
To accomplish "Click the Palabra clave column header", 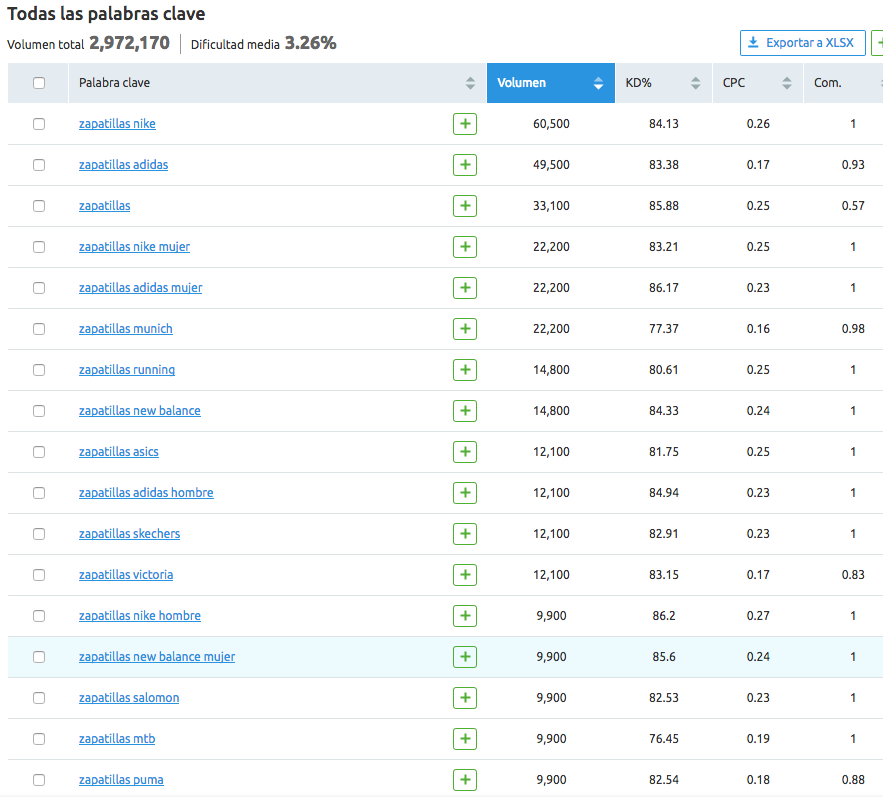I will 115,83.
